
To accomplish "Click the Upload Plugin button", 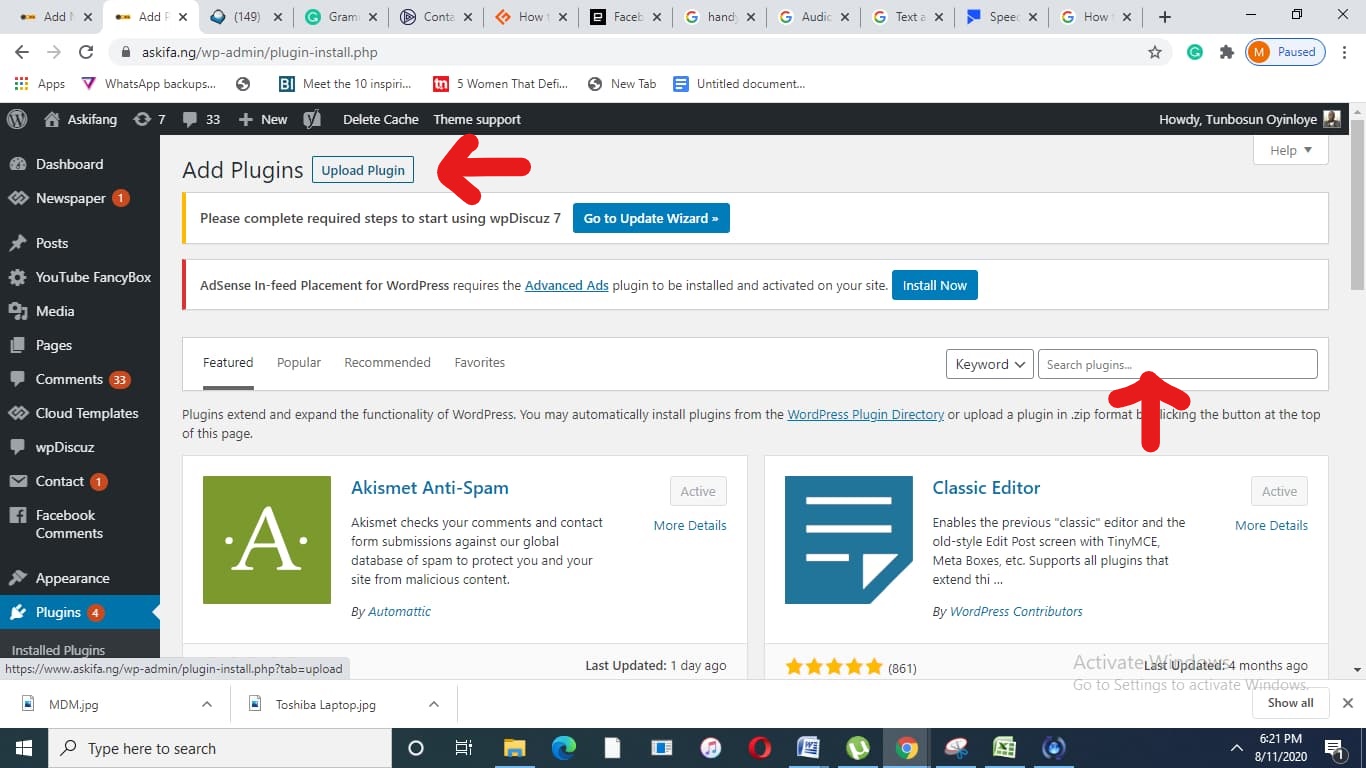I will pos(363,170).
